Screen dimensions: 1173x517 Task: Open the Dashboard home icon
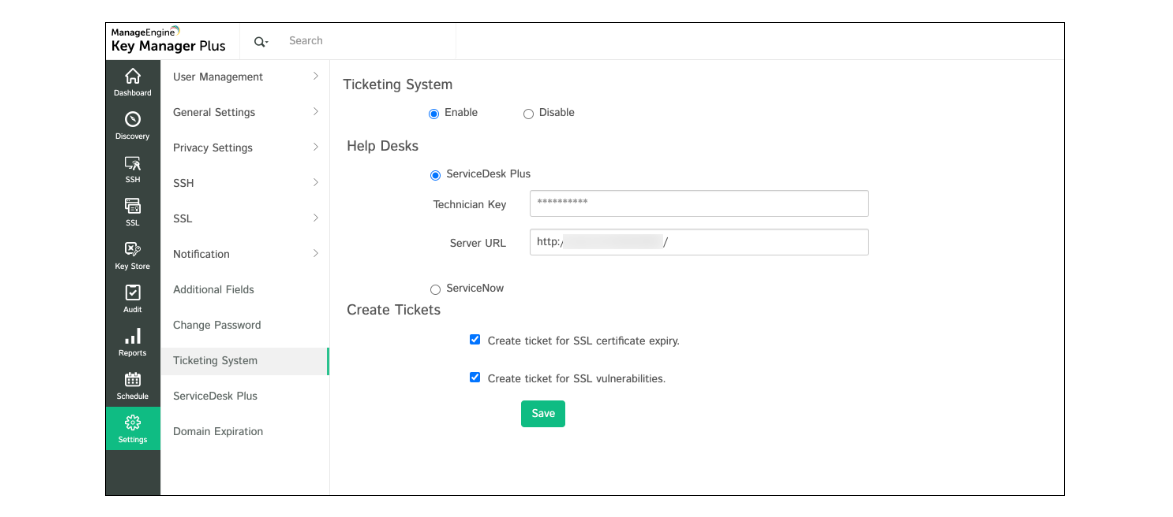click(x=132, y=77)
